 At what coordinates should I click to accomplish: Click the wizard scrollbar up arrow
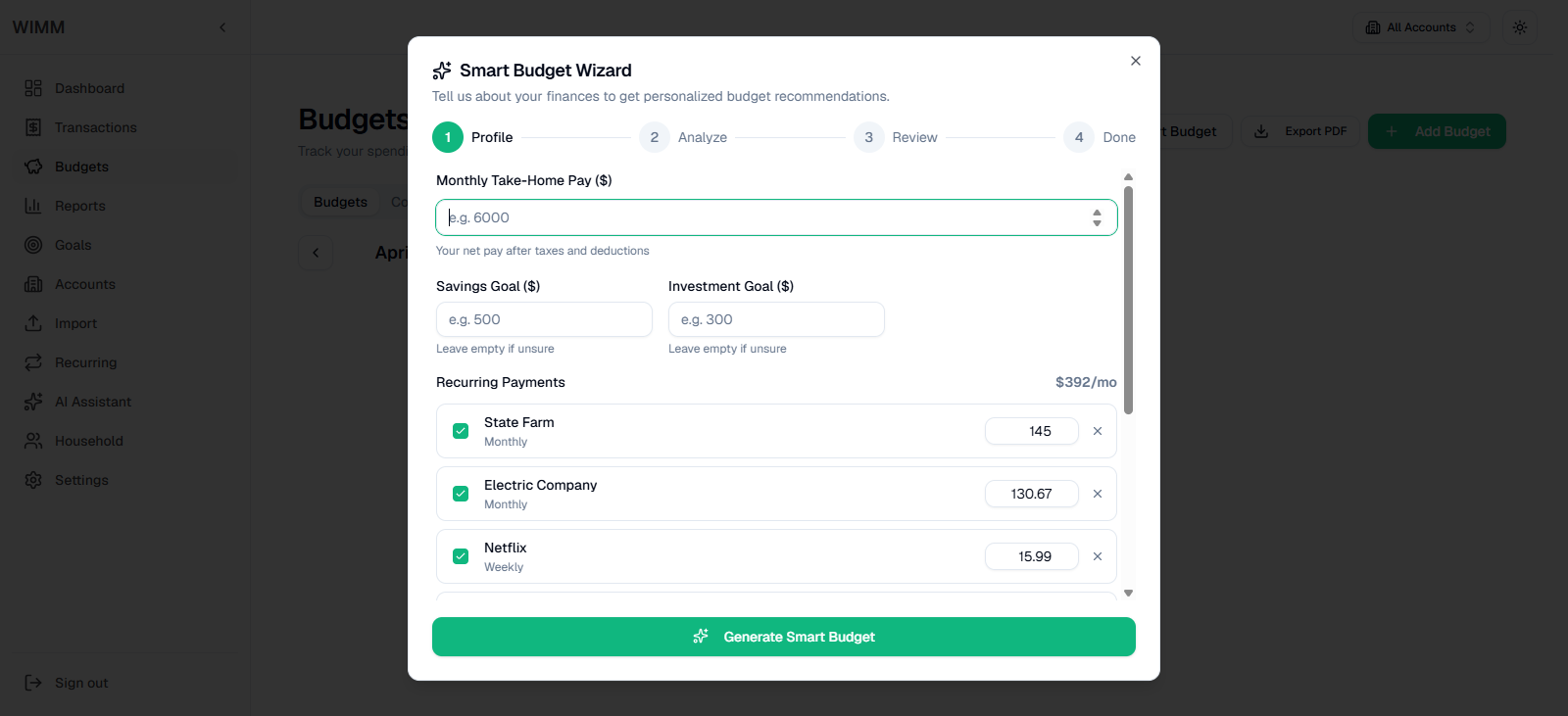pos(1128,177)
